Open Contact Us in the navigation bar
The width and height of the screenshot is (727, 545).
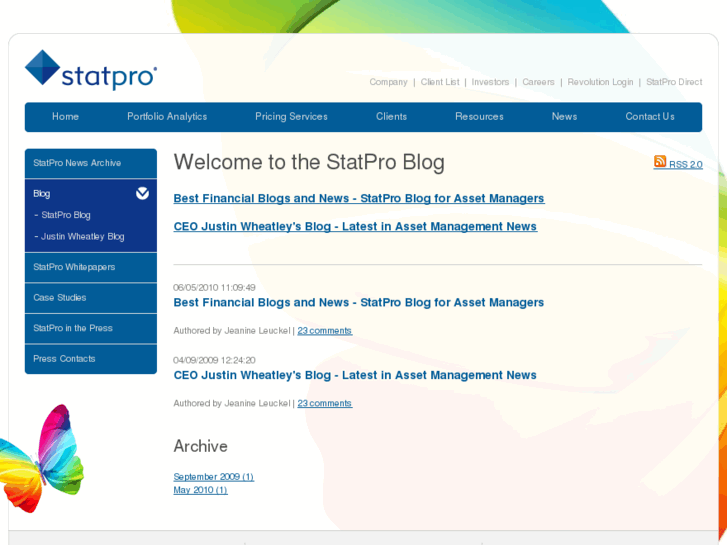[650, 116]
